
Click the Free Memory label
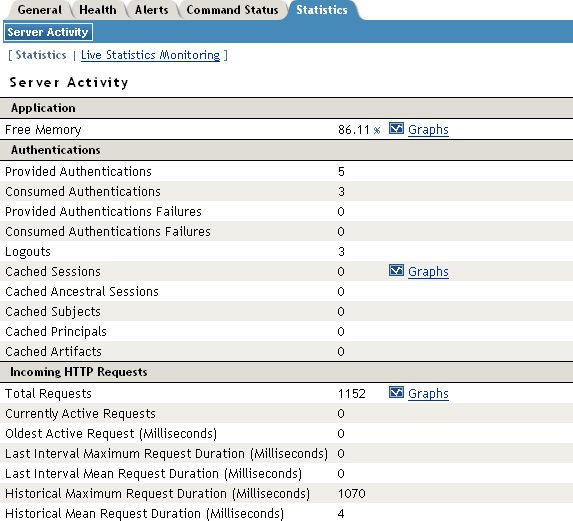coord(43,130)
